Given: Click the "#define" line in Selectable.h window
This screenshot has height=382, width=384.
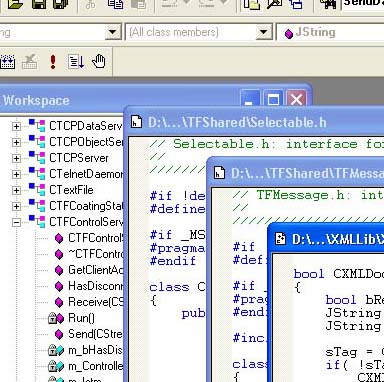Looking at the screenshot, I should (x=177, y=209).
